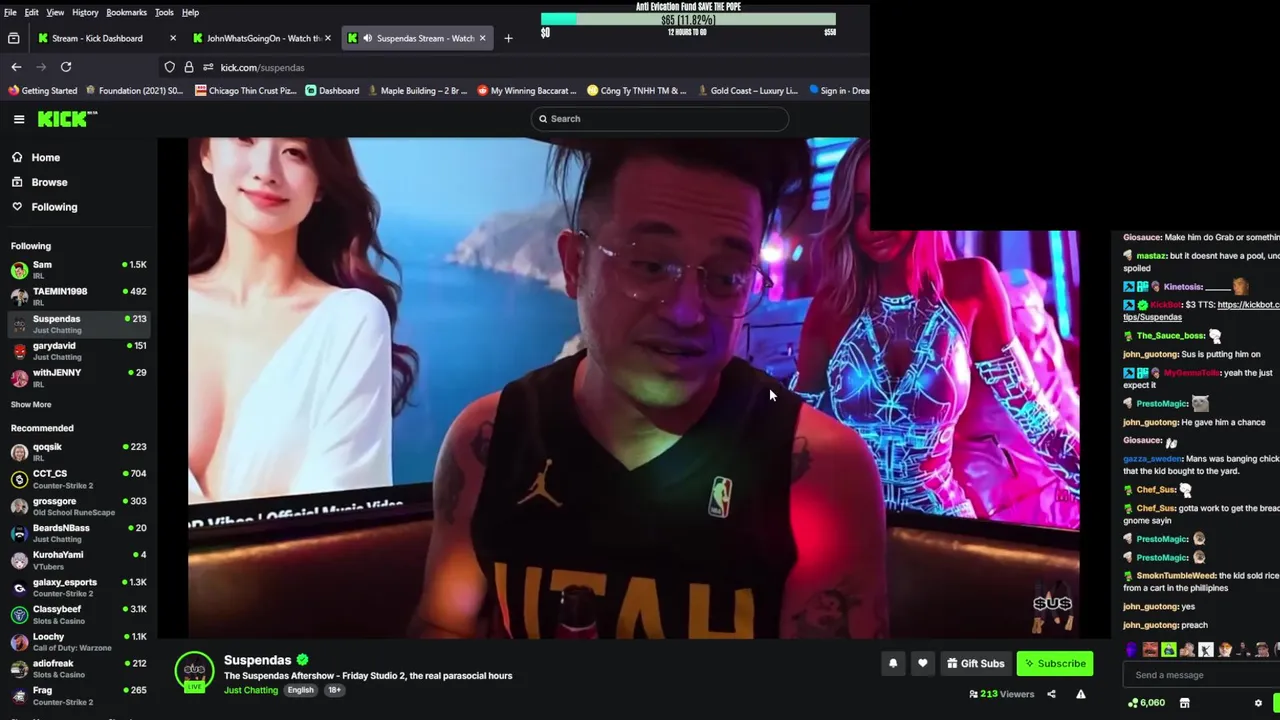Open qoqsik in Recommended

click(78, 452)
